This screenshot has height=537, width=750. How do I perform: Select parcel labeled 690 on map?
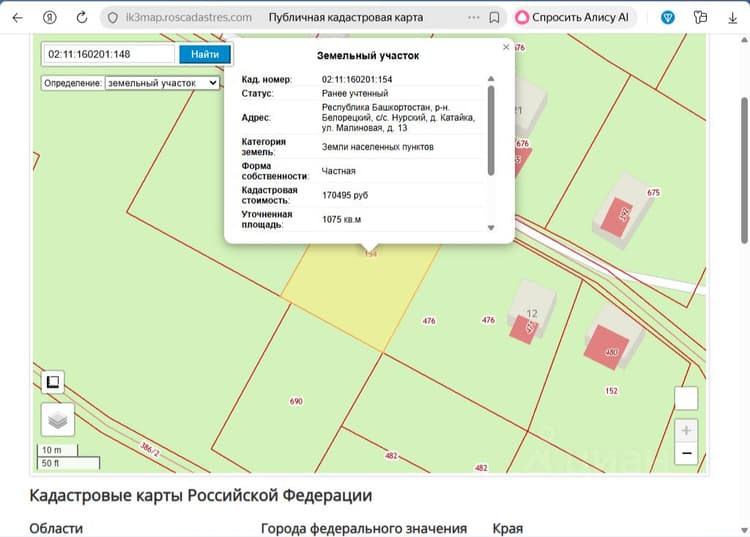(296, 401)
